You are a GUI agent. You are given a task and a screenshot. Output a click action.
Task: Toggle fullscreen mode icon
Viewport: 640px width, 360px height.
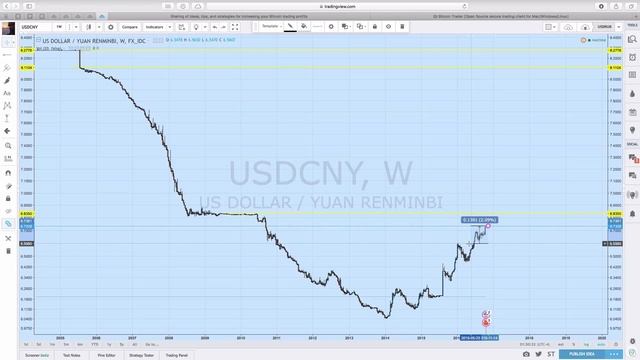coord(235,27)
